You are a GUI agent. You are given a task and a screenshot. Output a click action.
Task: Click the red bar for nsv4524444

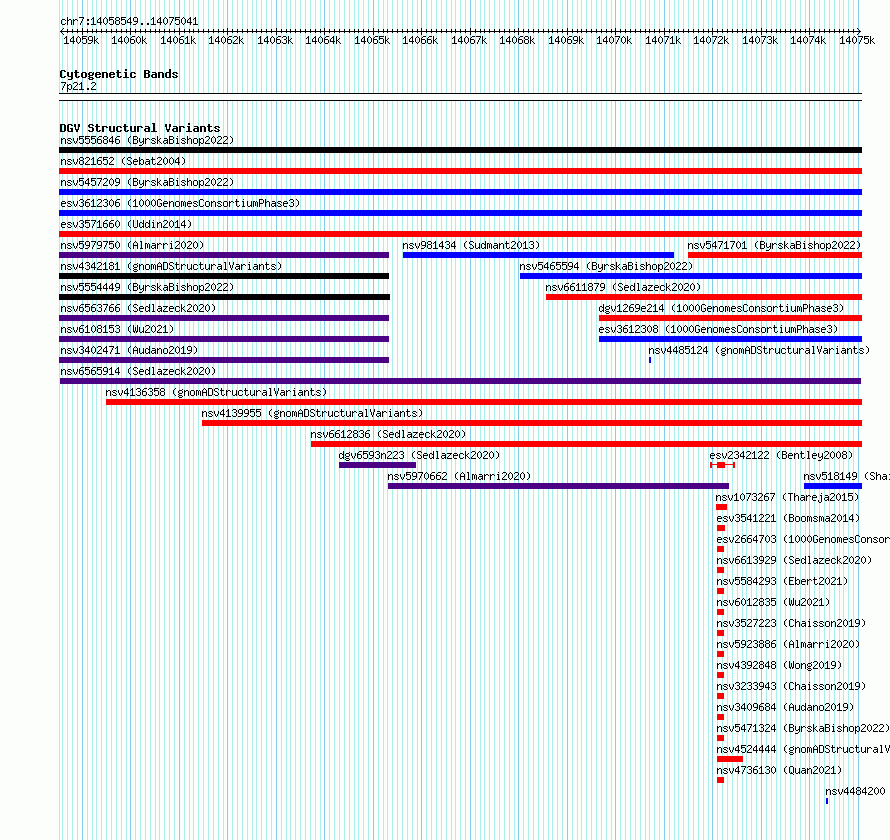coord(730,759)
